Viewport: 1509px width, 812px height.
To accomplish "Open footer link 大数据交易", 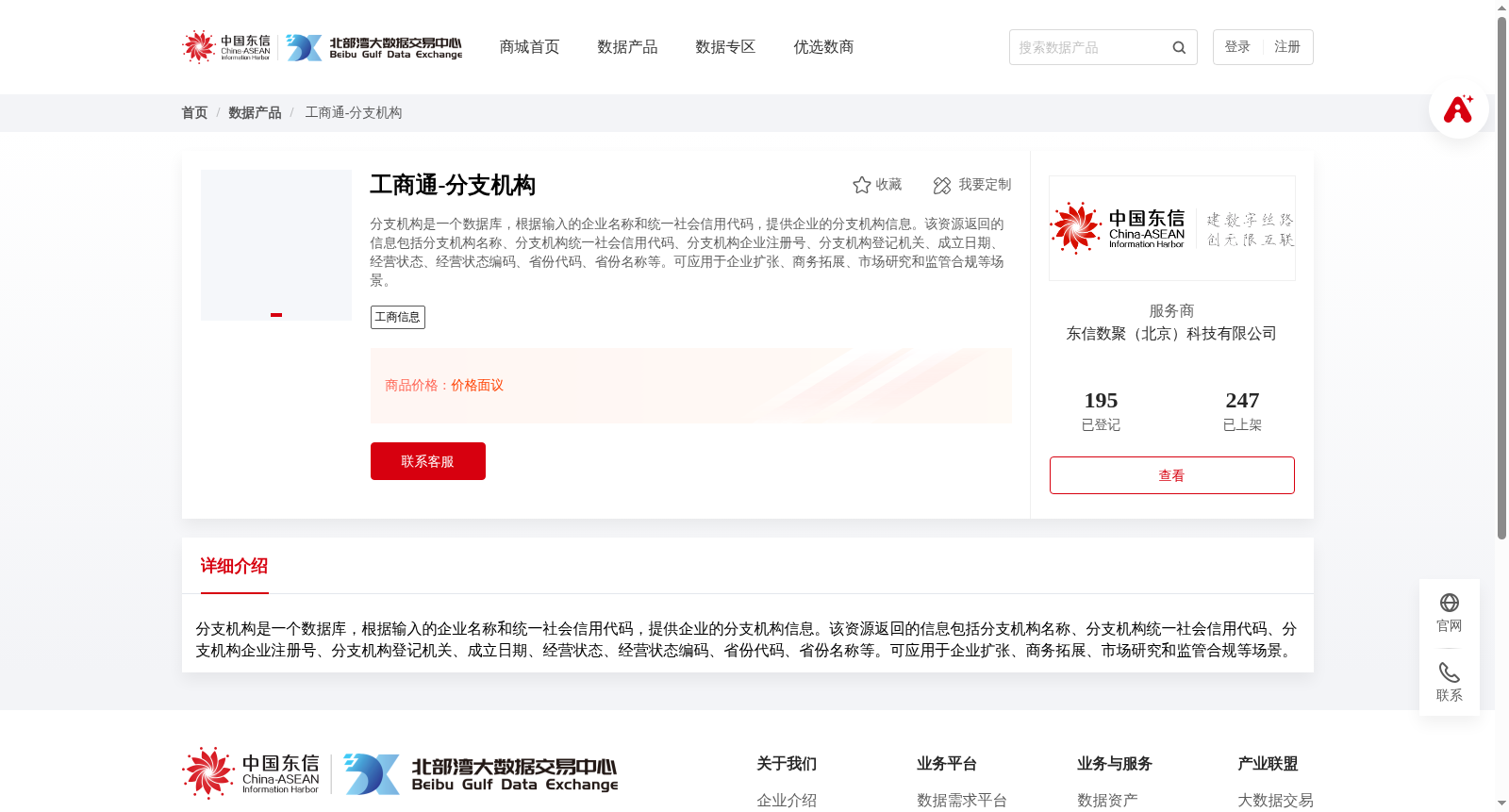I will pyautogui.click(x=1275, y=801).
